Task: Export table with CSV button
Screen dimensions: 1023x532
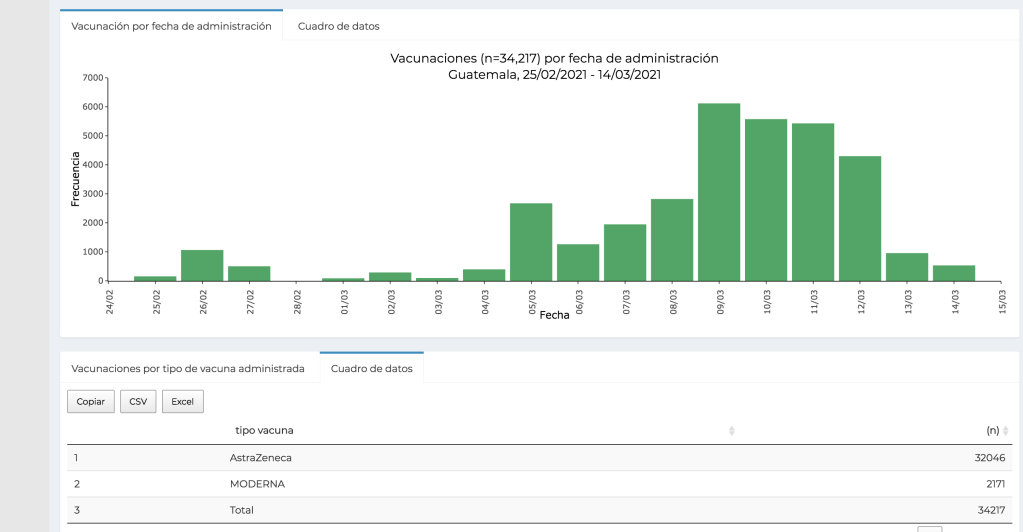Action: pos(138,401)
